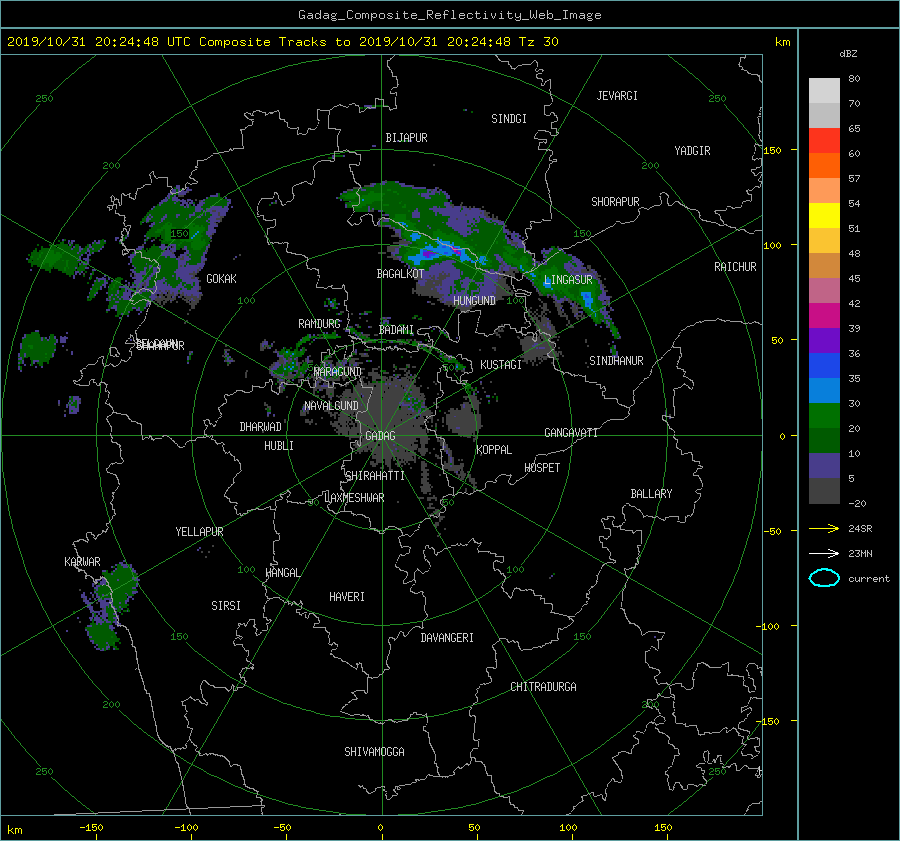The image size is (900, 841).
Task: Select the red 60-65 dBZ legend swatch
Action: click(x=824, y=141)
